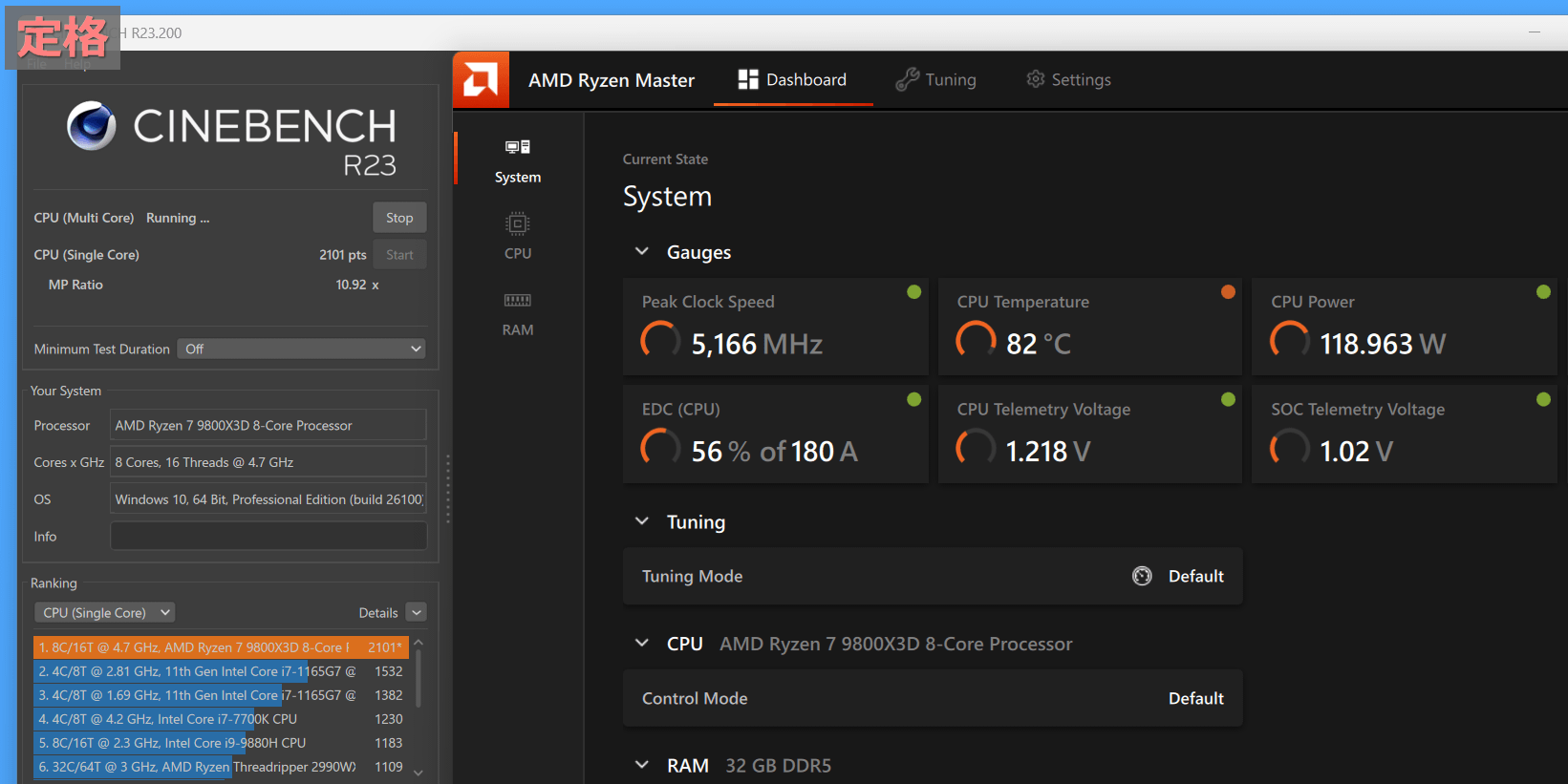Open the System sidebar section
1568x784 pixels.
pyautogui.click(x=518, y=160)
